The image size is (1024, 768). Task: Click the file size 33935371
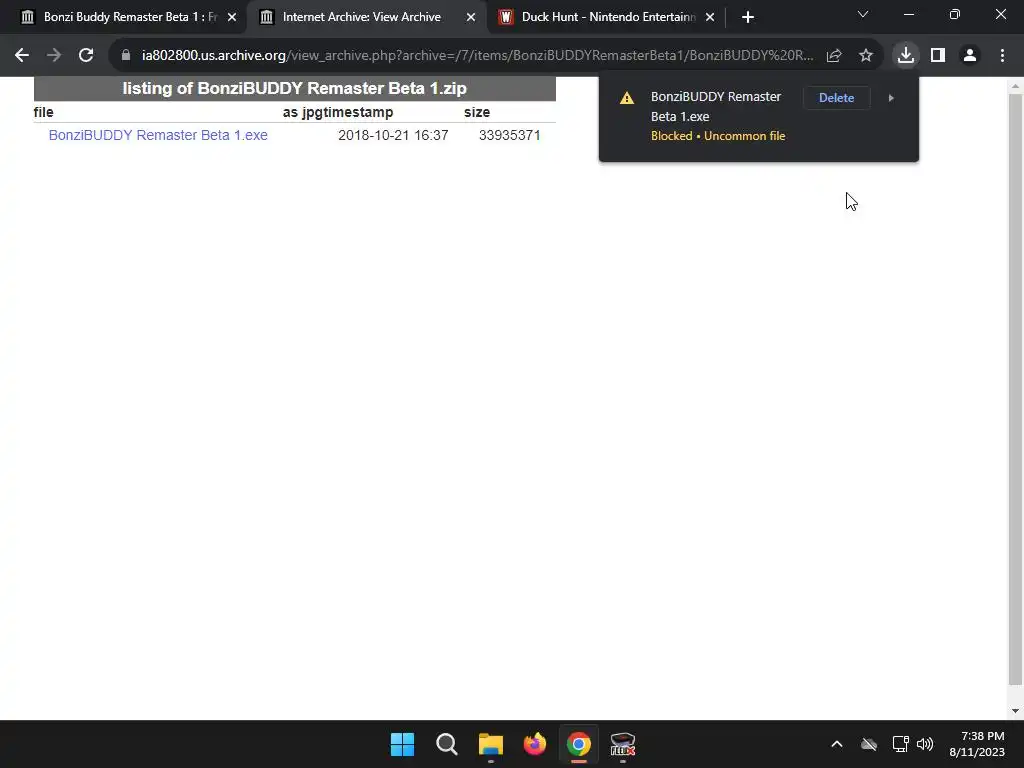click(x=509, y=135)
